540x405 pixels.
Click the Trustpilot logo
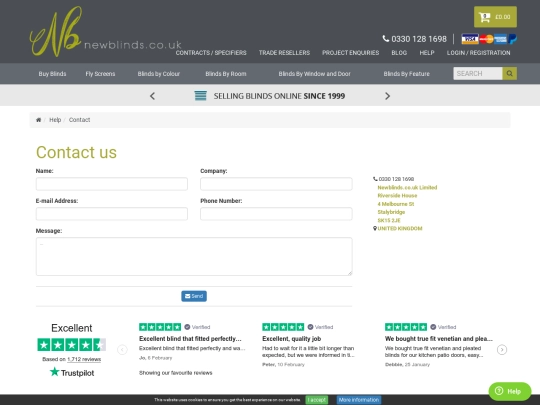[x=72, y=372]
